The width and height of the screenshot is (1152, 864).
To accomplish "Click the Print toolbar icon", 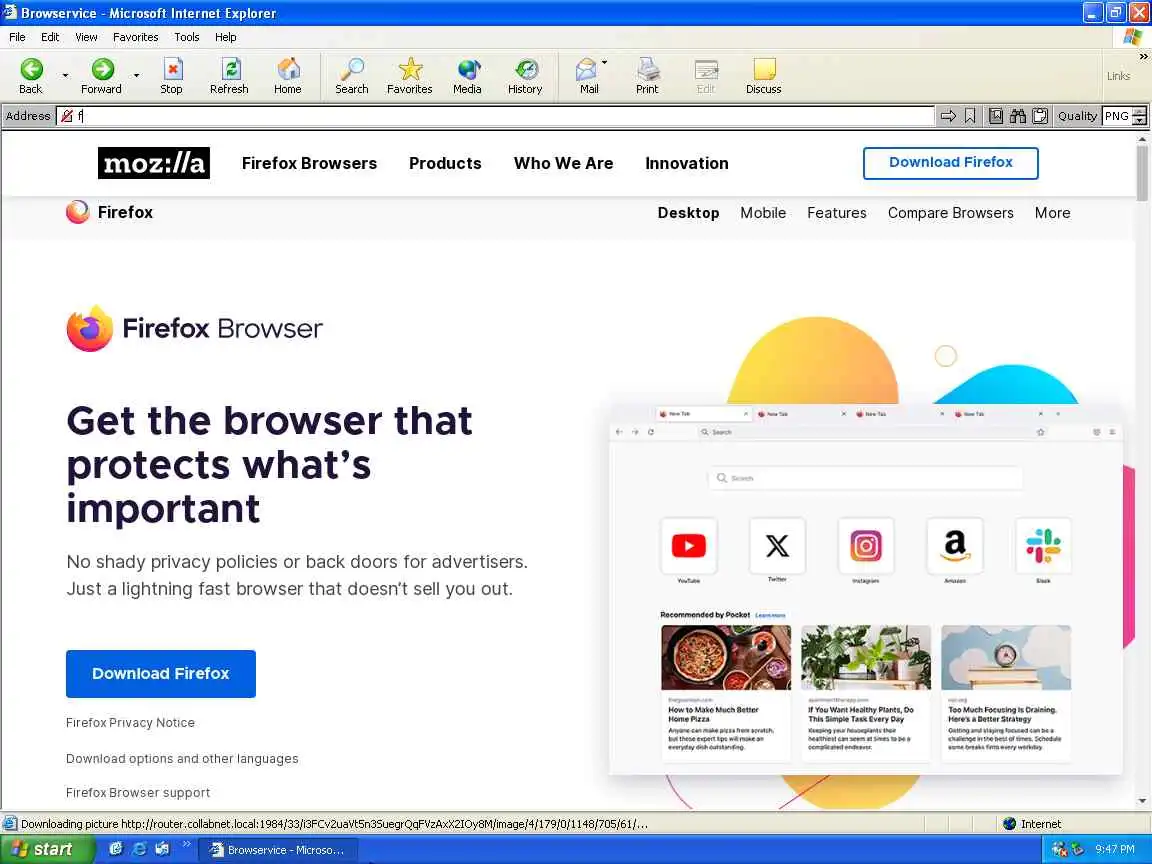I will 647,70.
